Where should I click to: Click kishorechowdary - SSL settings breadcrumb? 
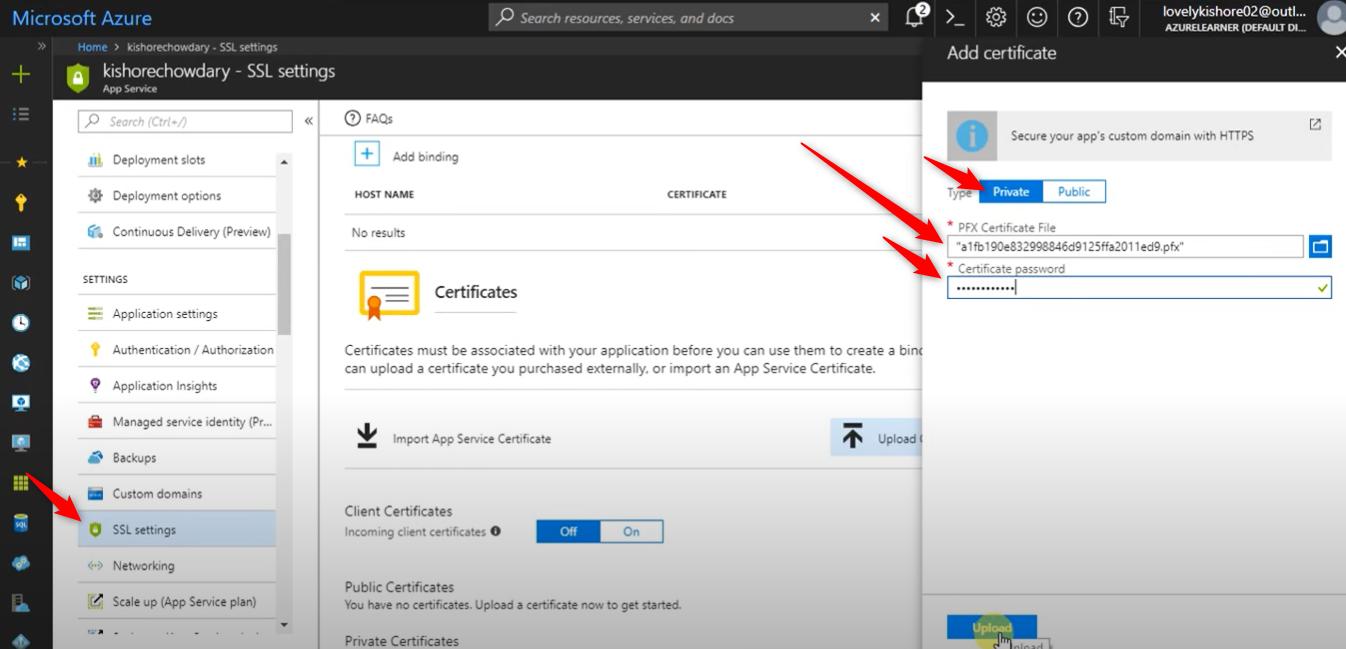pyautogui.click(x=202, y=47)
